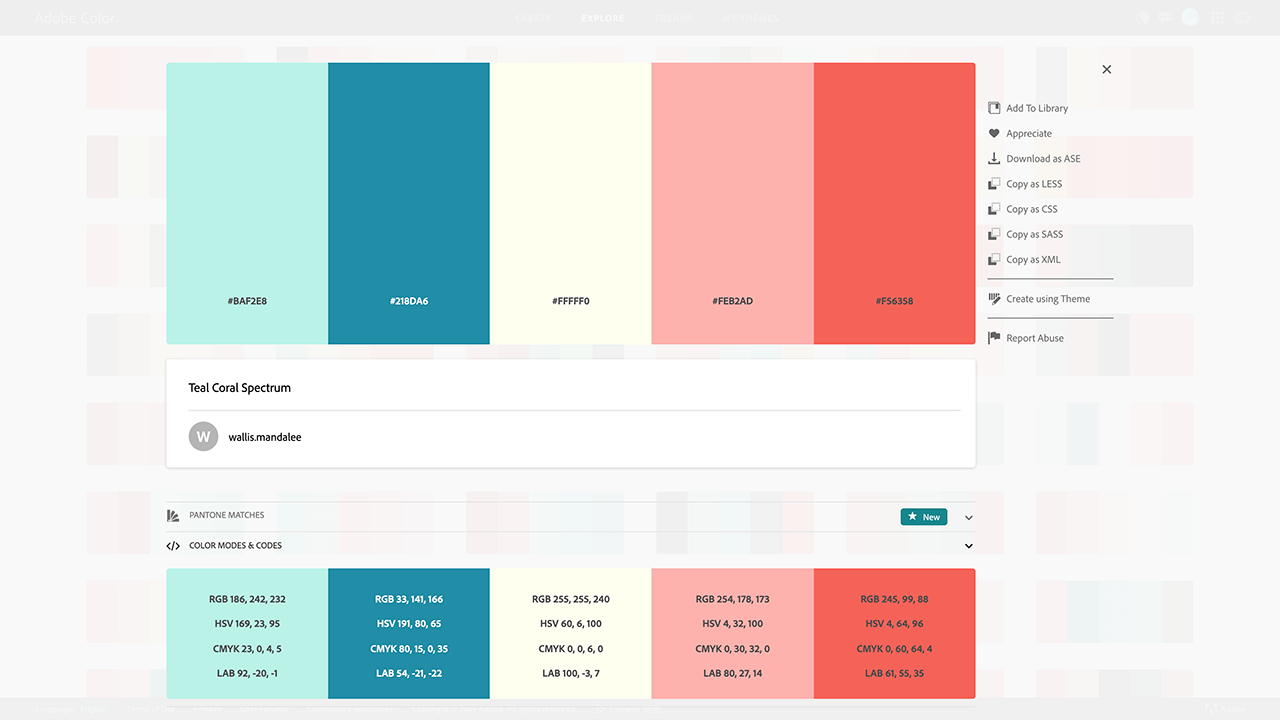
Task: Click the Copy as SASS icon
Action: point(994,234)
